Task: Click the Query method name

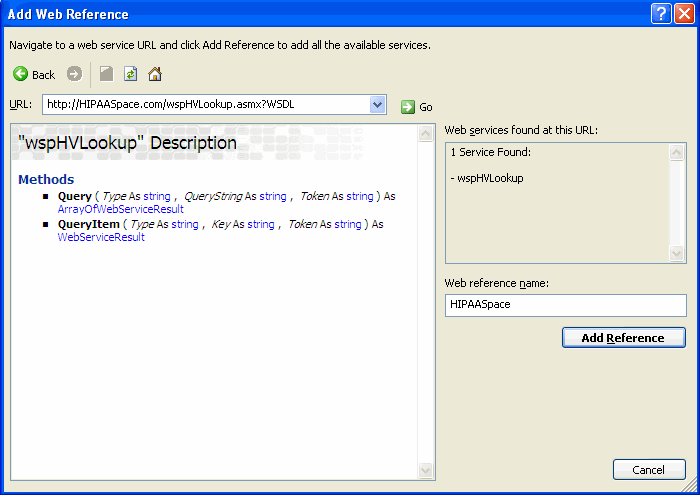Action: click(75, 196)
